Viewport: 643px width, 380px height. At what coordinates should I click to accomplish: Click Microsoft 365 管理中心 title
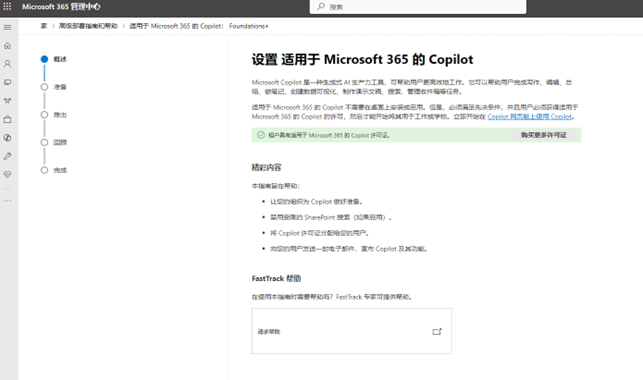(61, 7)
